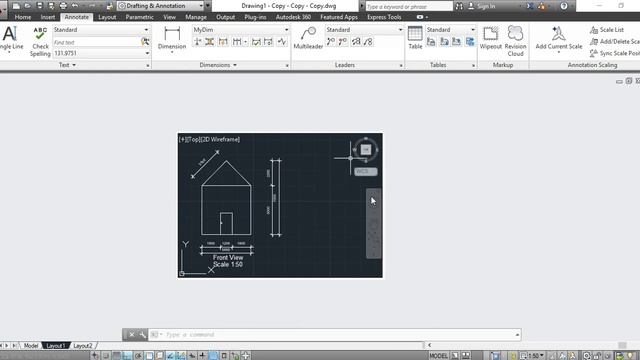640x360 pixels.
Task: Select the Dimension Jog Line icon
Action: [282, 42]
